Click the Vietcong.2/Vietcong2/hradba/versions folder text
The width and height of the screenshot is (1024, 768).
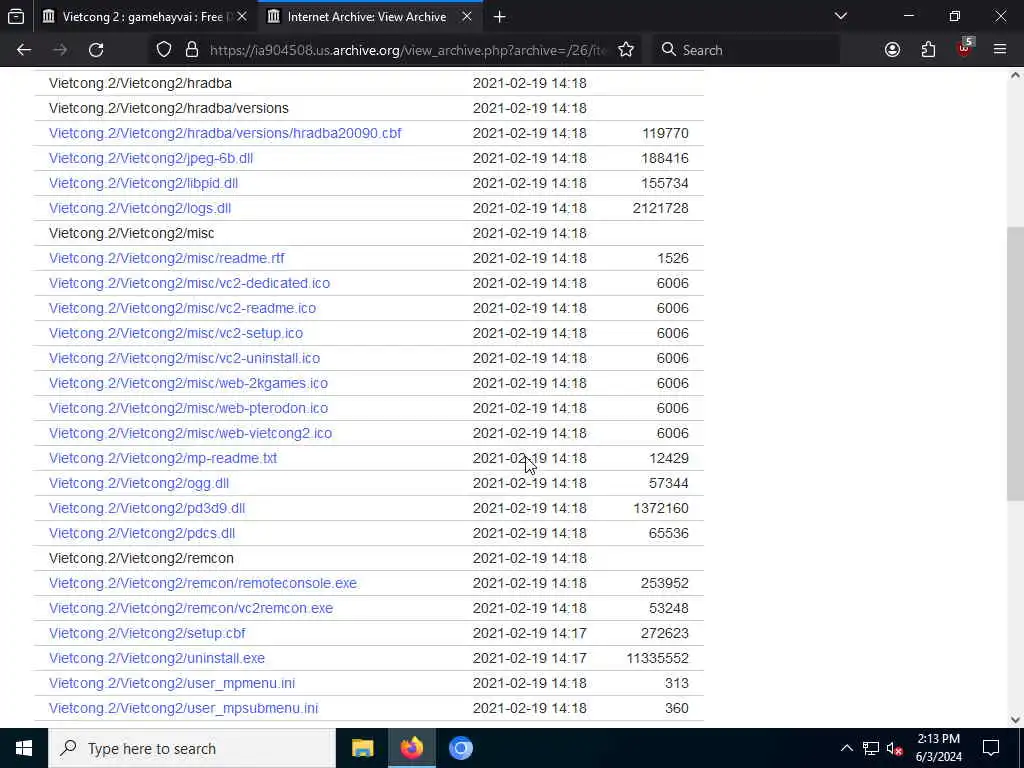click(168, 108)
